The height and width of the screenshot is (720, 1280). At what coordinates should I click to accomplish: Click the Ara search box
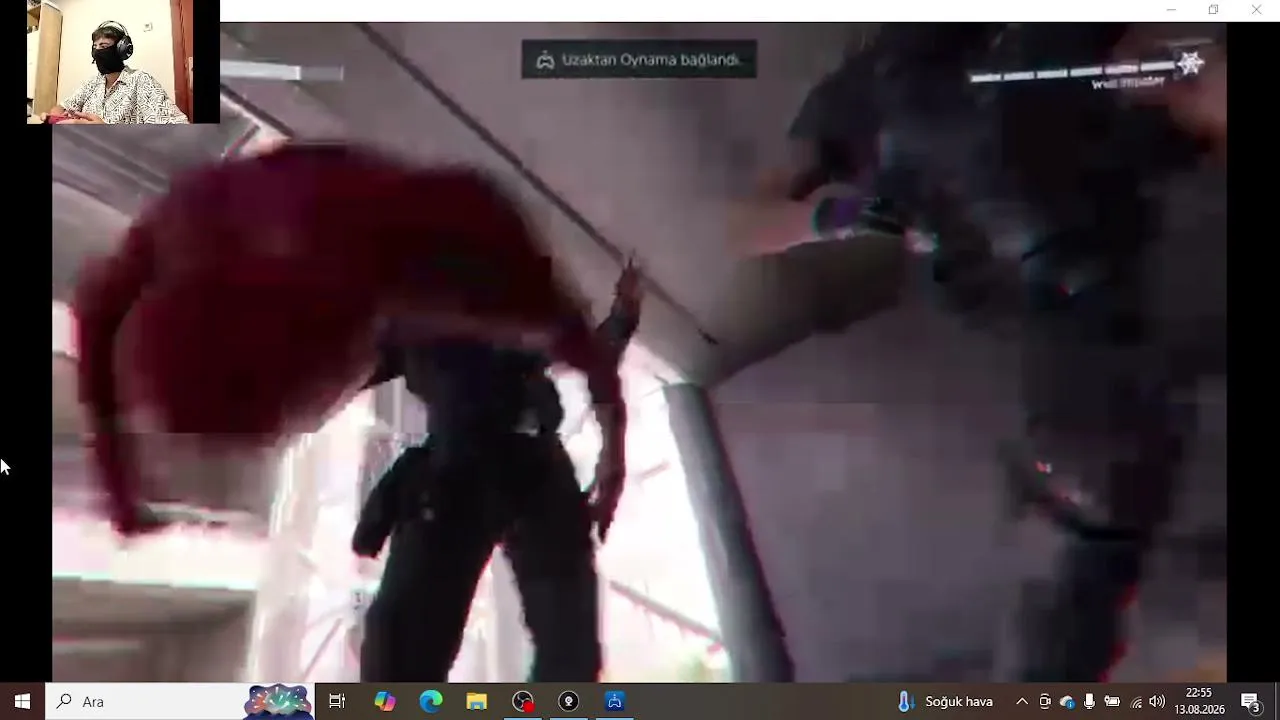point(180,701)
